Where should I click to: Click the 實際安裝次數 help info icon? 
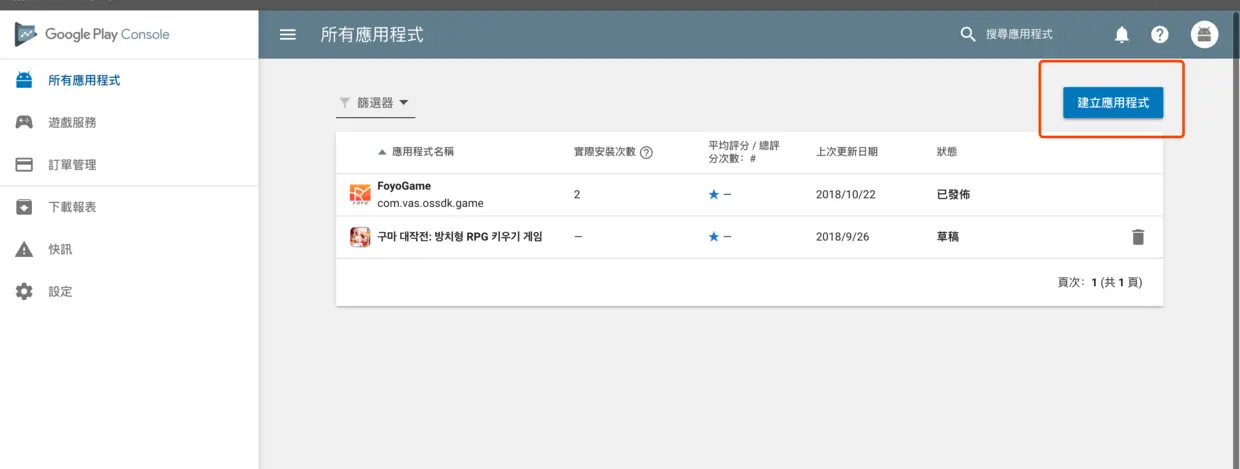[646, 152]
